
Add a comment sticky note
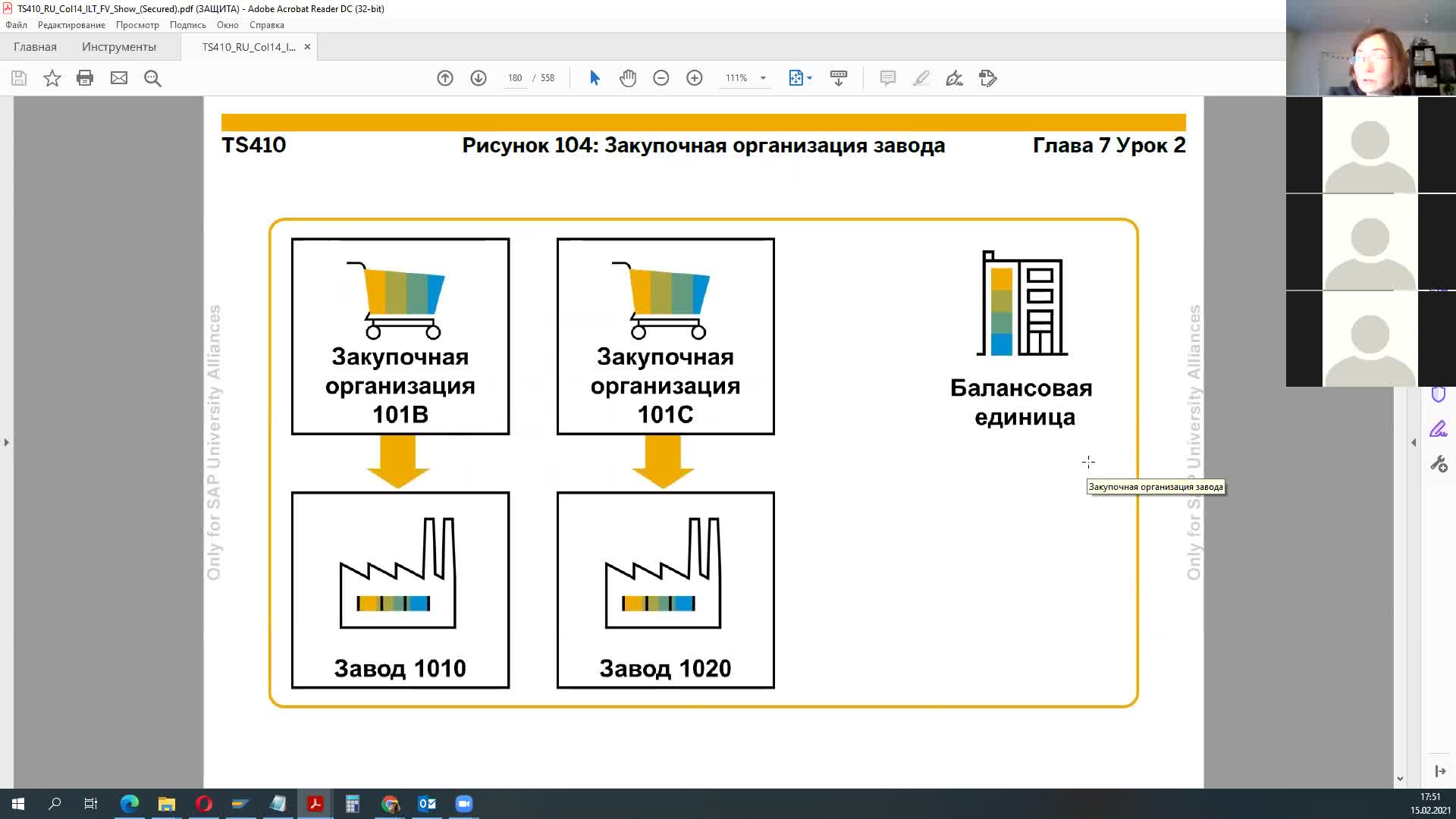888,78
